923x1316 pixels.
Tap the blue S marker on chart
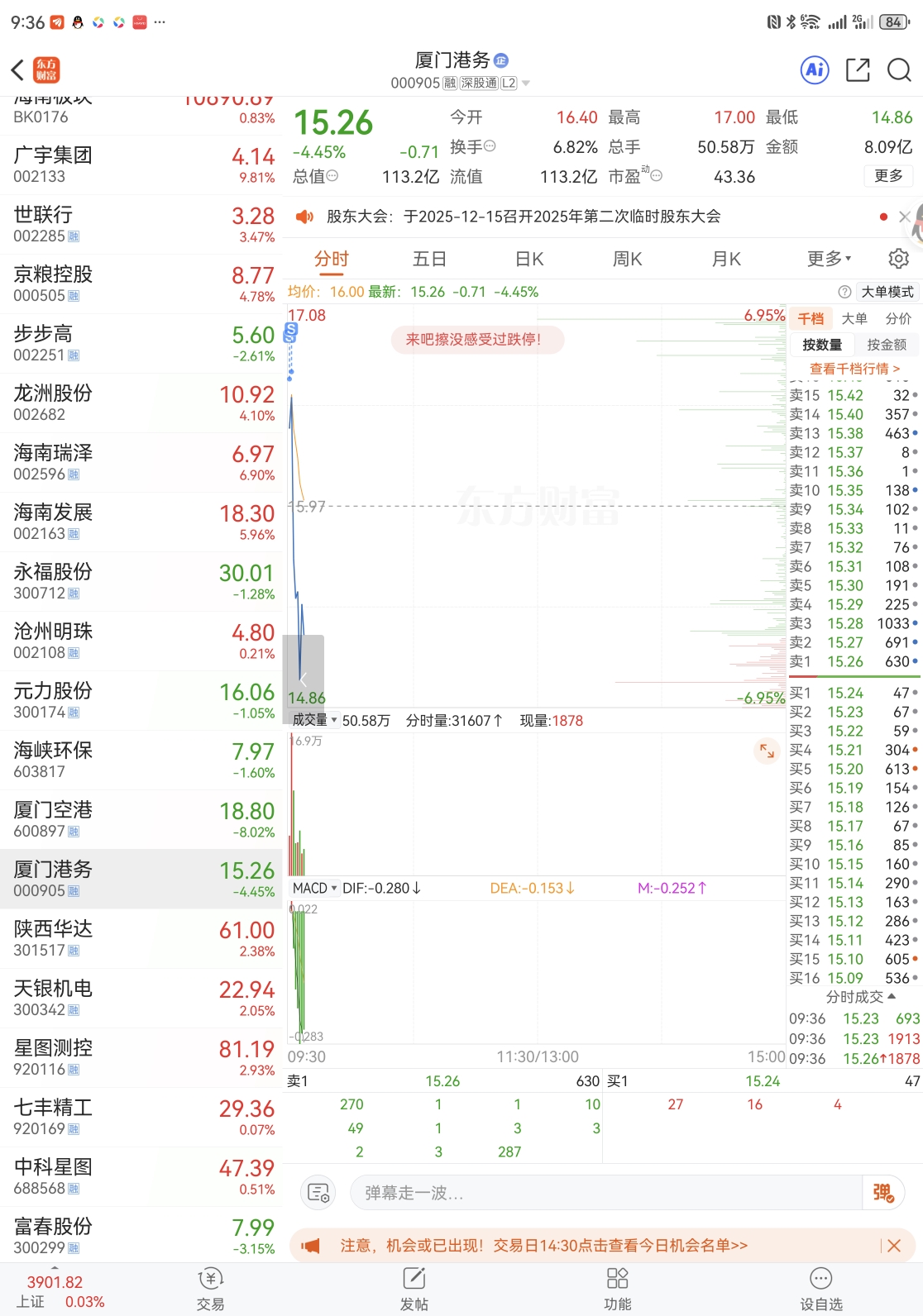point(290,332)
